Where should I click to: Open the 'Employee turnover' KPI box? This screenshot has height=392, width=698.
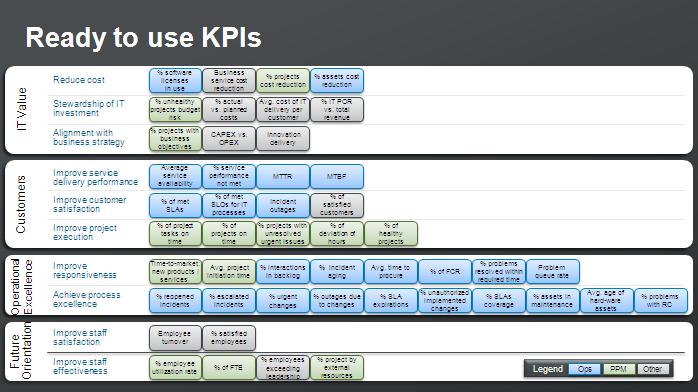tap(175, 338)
